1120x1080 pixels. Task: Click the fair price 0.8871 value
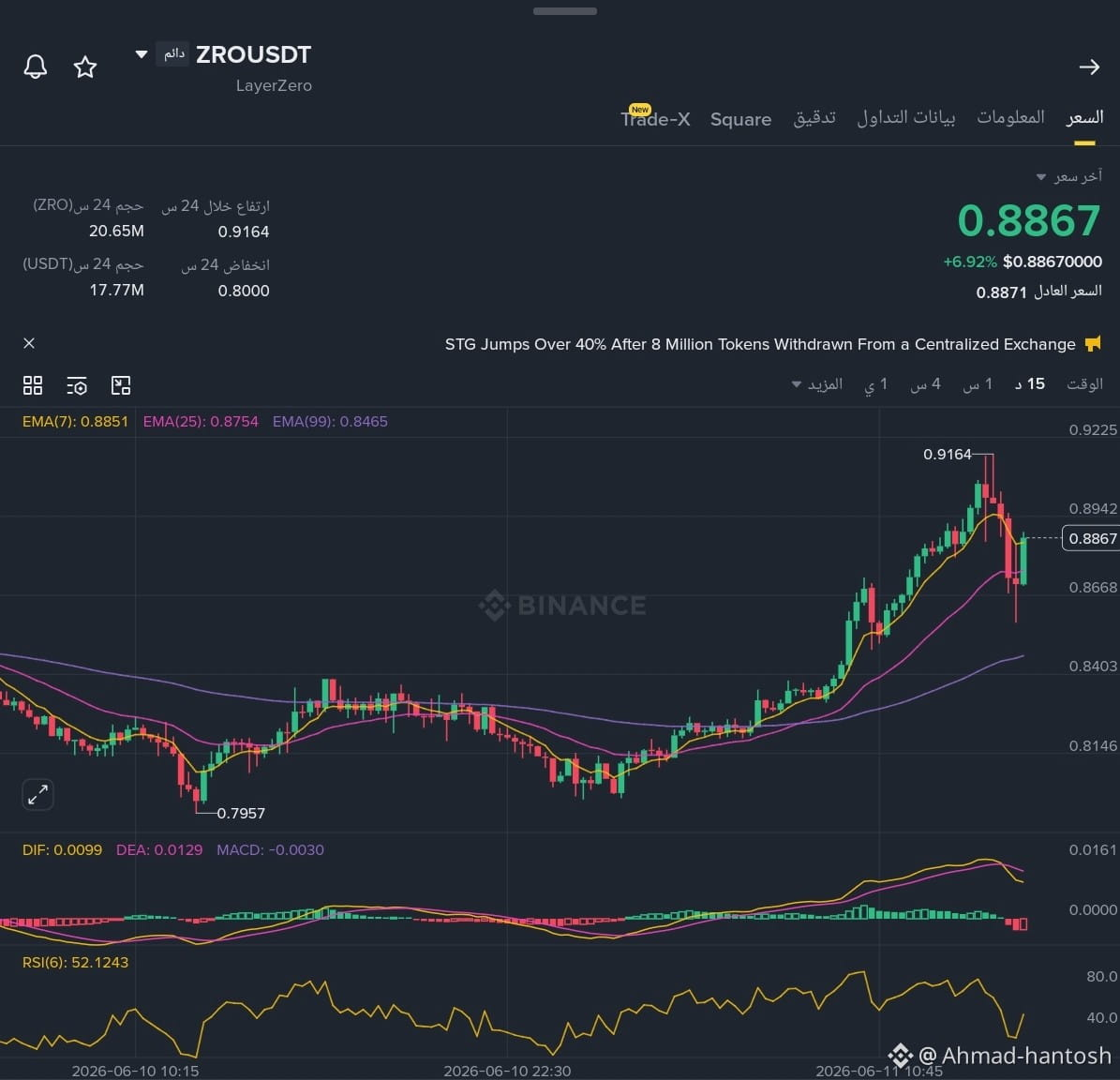(x=1001, y=292)
